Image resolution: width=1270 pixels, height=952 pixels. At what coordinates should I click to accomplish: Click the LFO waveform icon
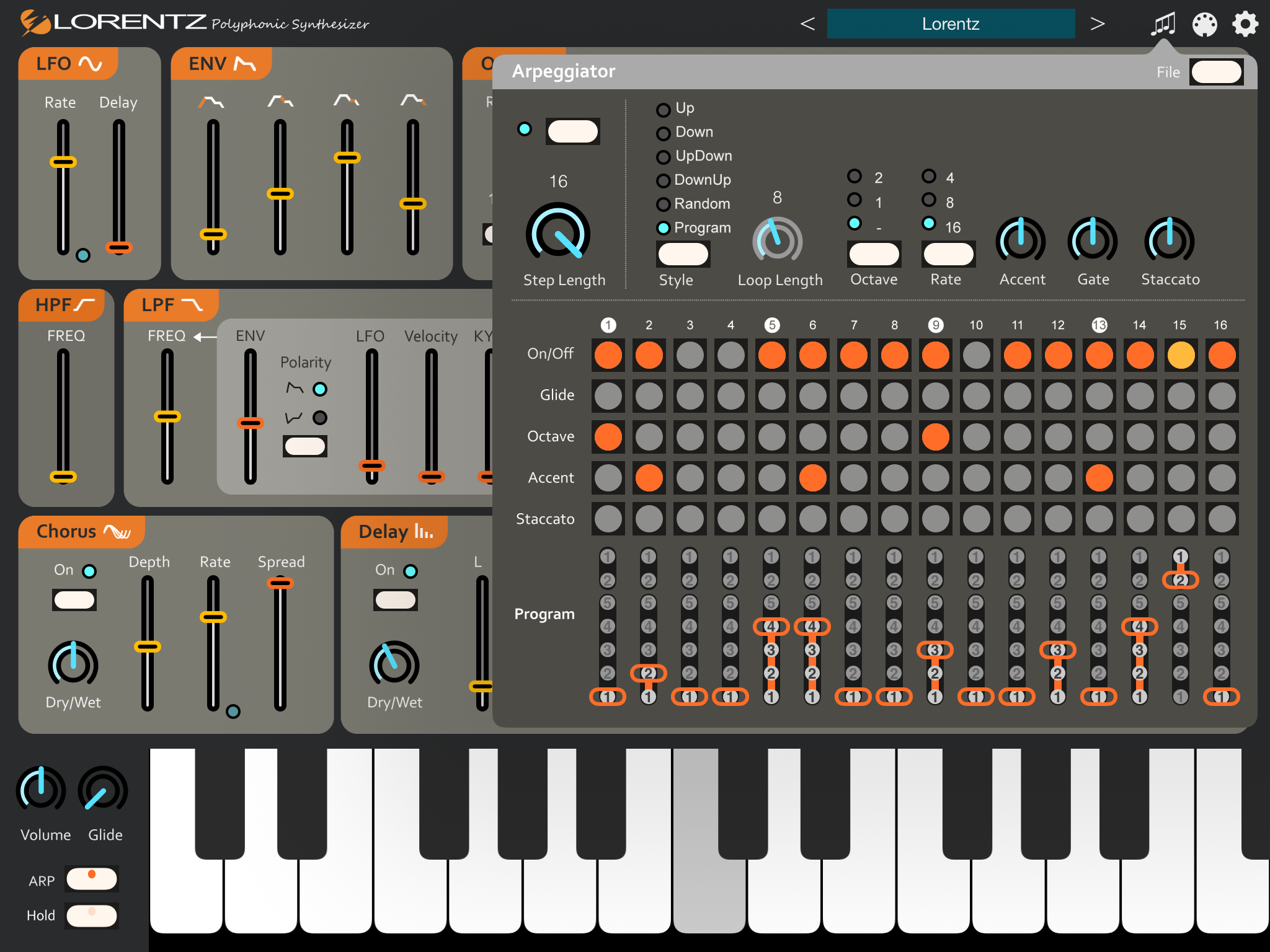91,64
